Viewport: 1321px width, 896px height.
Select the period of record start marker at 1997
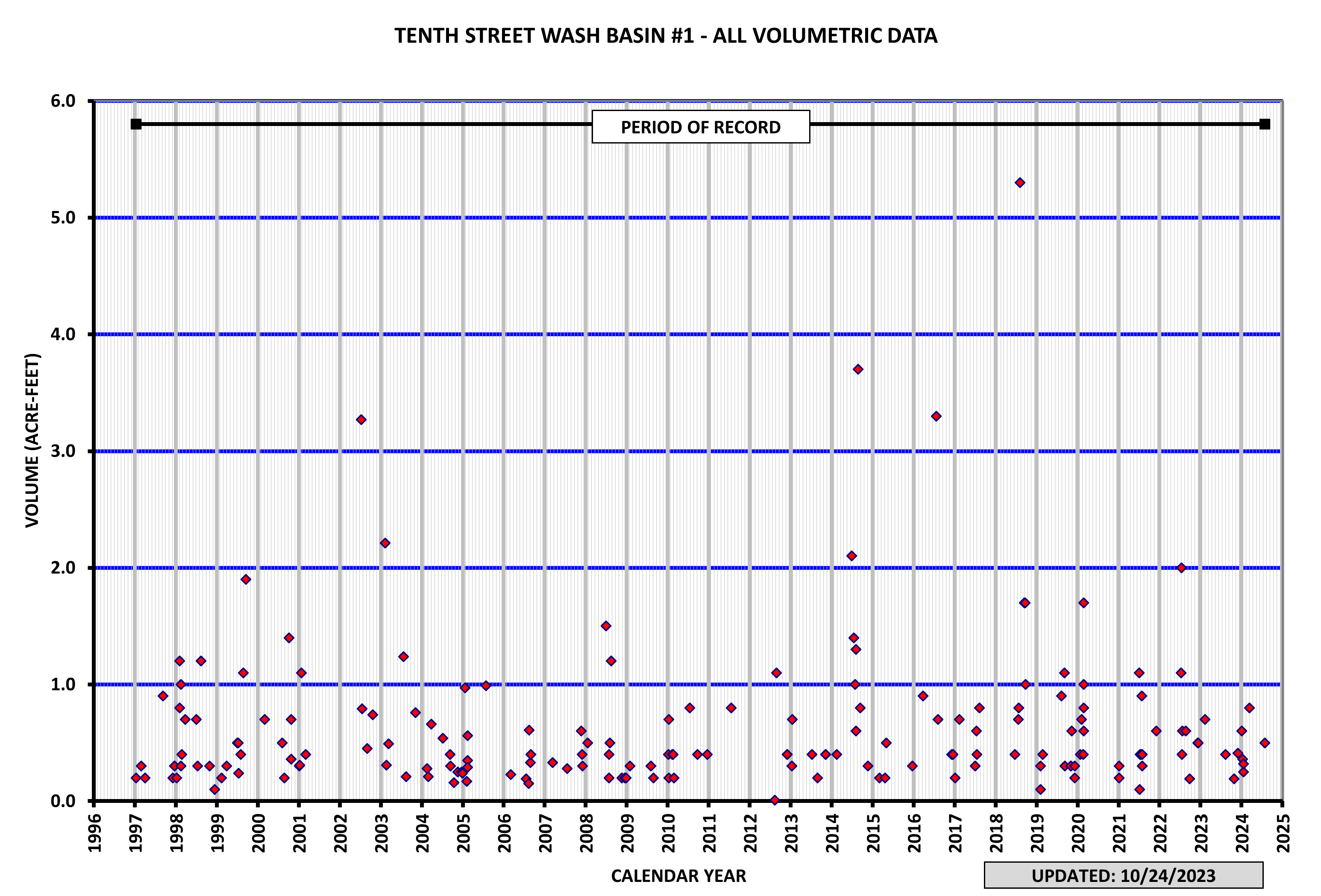click(136, 124)
